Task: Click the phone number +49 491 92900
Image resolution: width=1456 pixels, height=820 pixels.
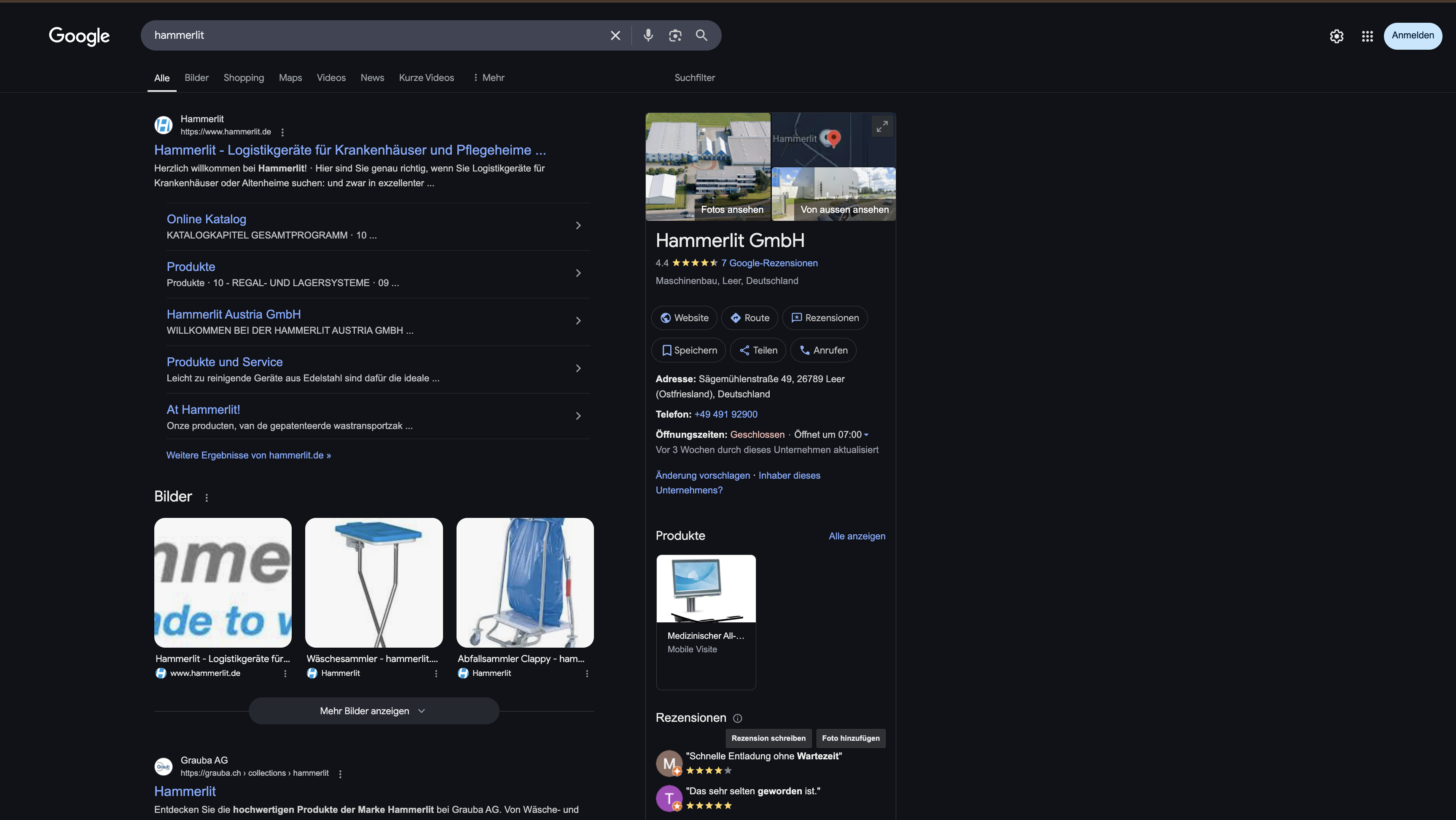Action: 726,414
